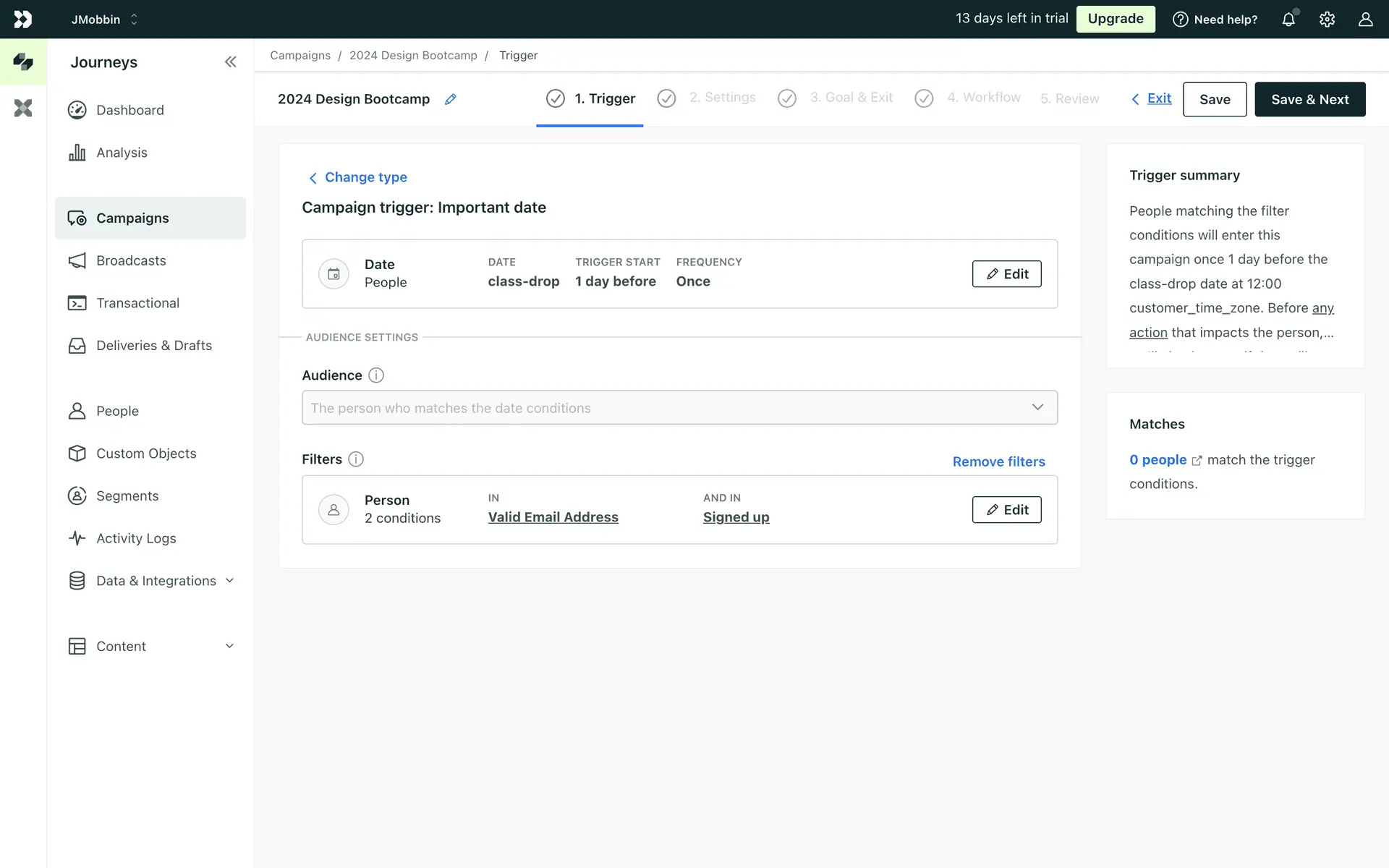Open the settings gear icon

click(x=1327, y=20)
